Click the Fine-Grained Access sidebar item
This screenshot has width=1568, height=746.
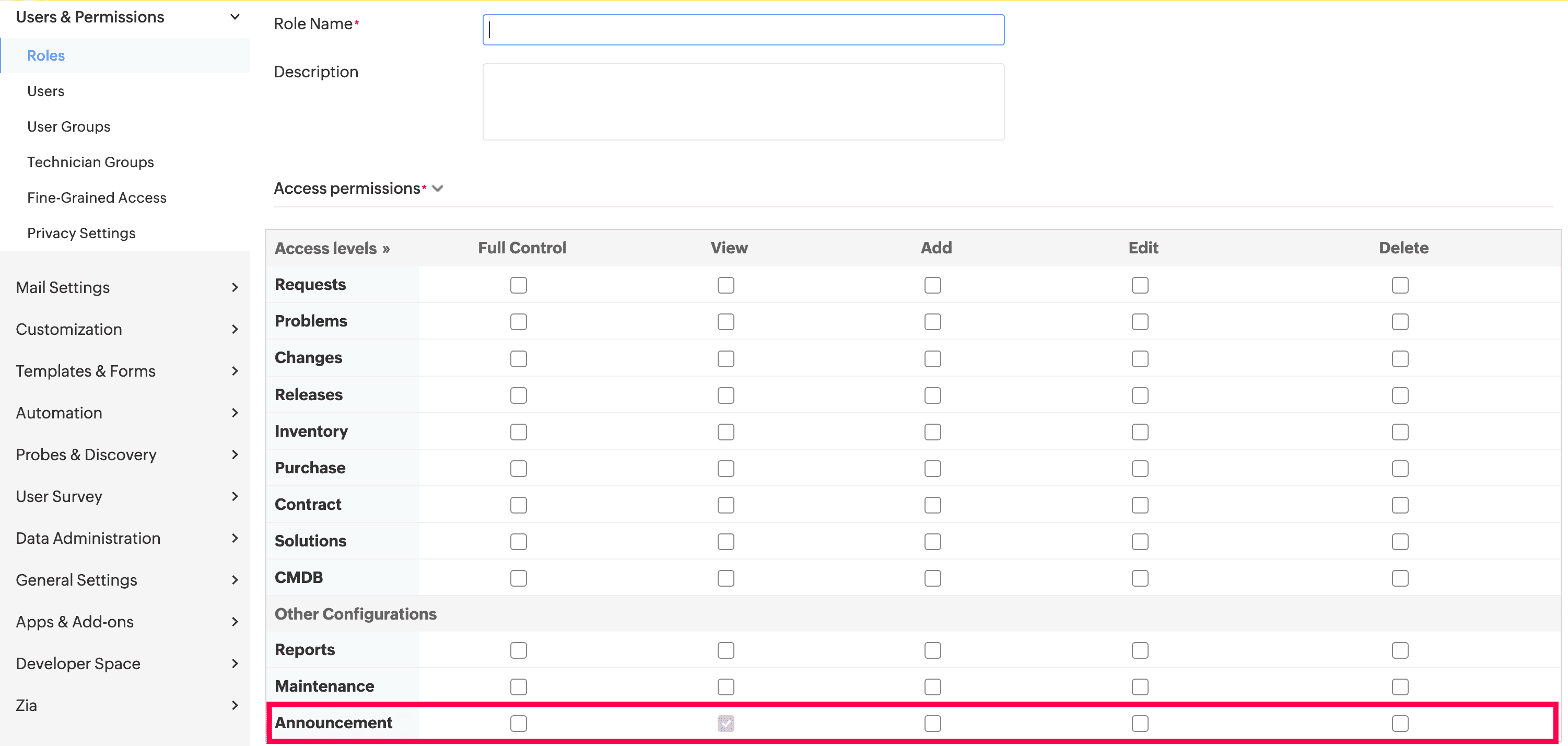[x=98, y=197]
